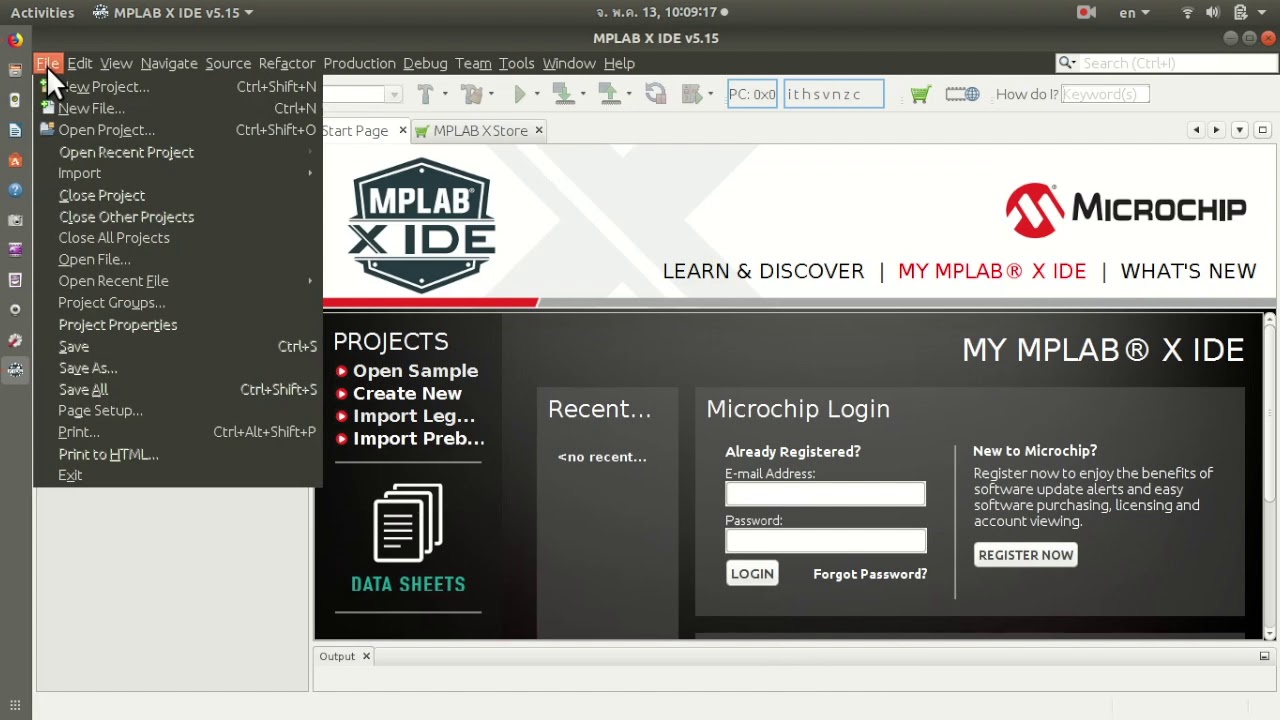Open the LEARN & DISCOVER section

[763, 271]
